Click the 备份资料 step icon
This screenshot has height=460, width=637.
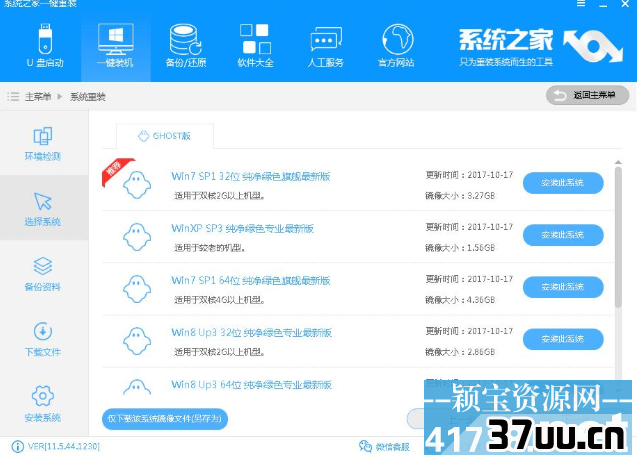[43, 267]
